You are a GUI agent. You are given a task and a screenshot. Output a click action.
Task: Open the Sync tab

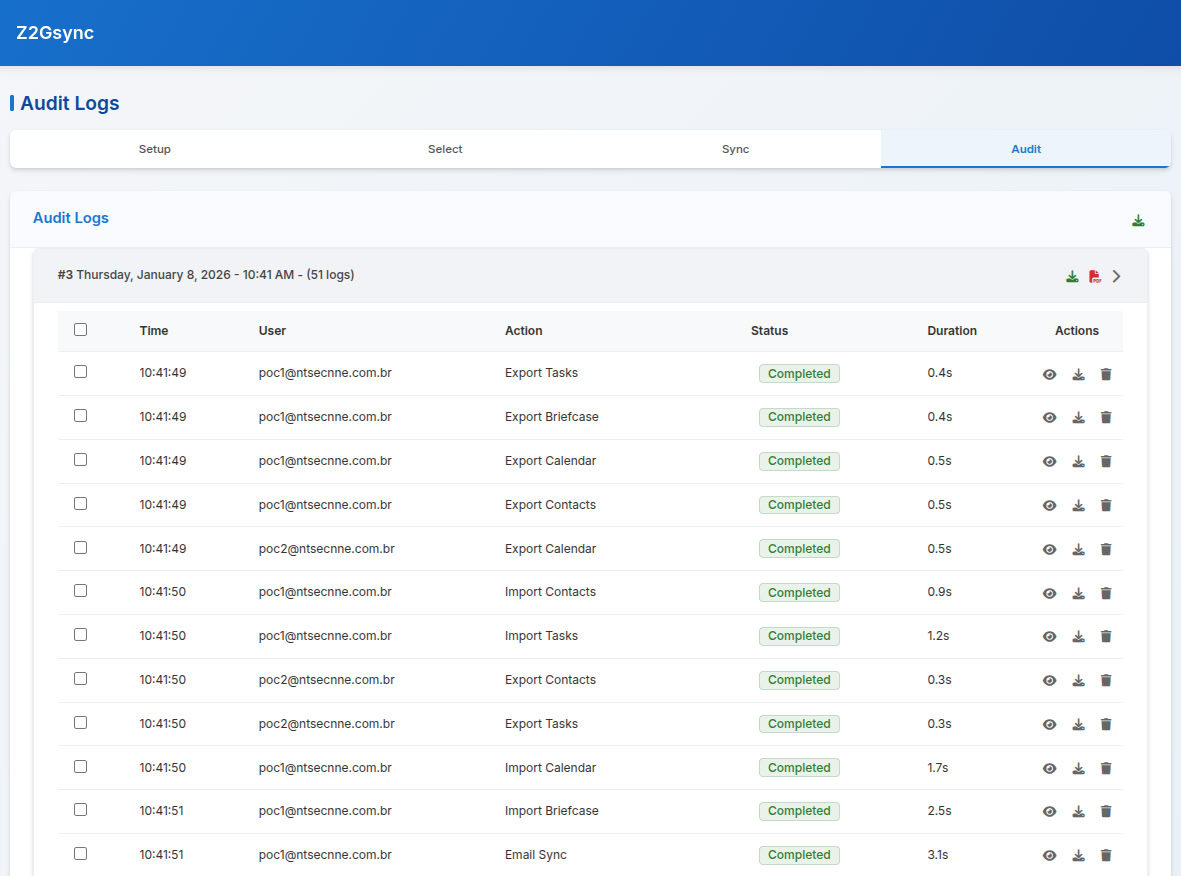(x=735, y=148)
